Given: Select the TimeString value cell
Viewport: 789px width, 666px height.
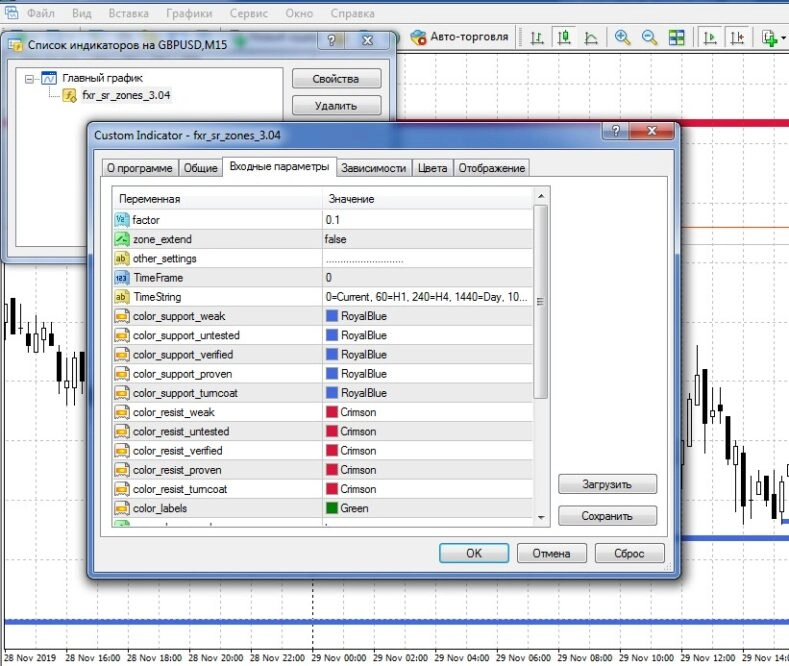Looking at the screenshot, I should coord(427,297).
